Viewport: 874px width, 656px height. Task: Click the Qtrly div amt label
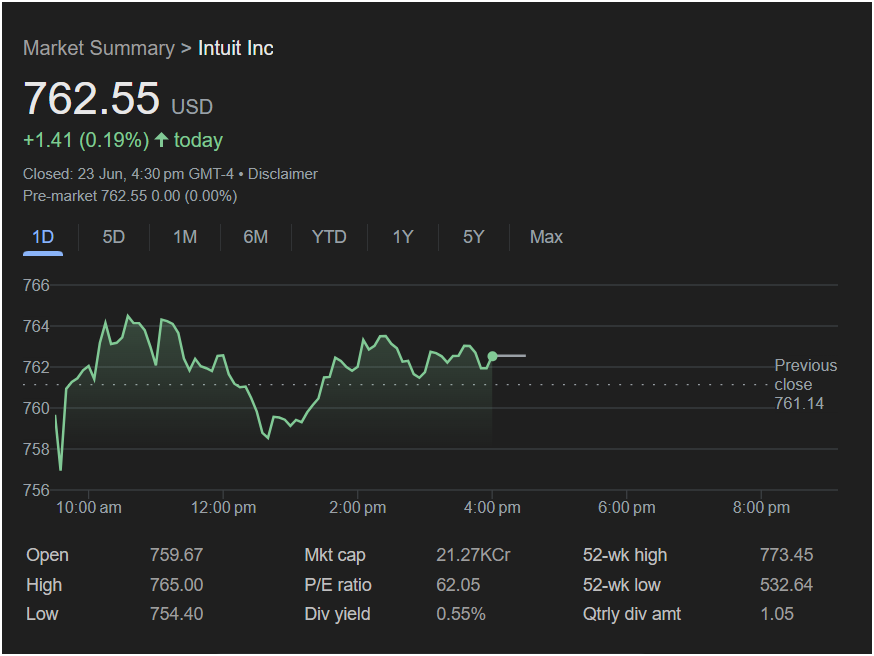632,614
